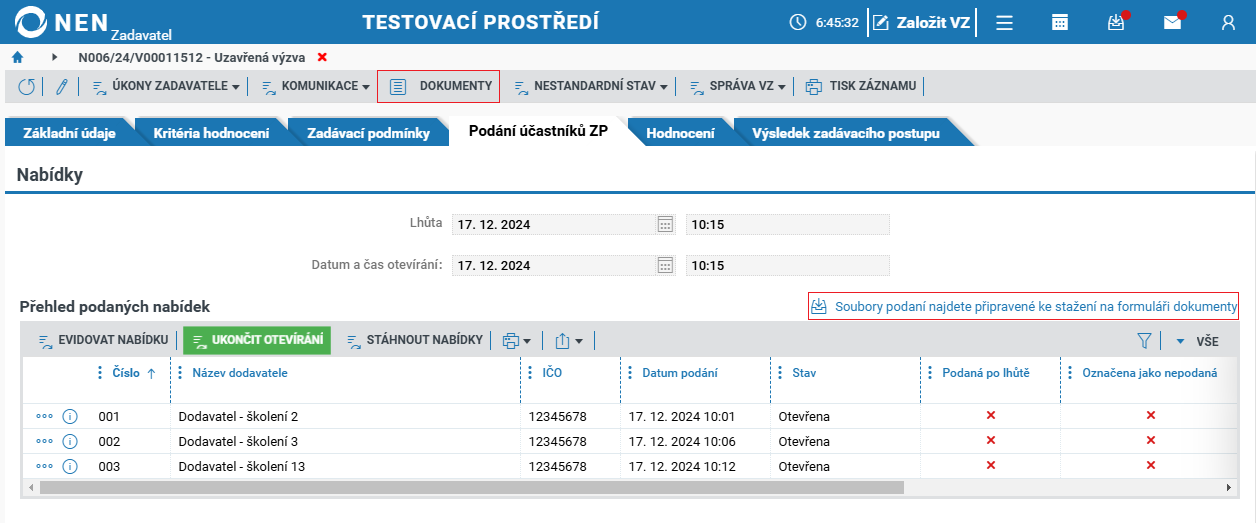Expand breadcrumb arrow next to home
This screenshot has width=1256, height=523.
[x=55, y=58]
